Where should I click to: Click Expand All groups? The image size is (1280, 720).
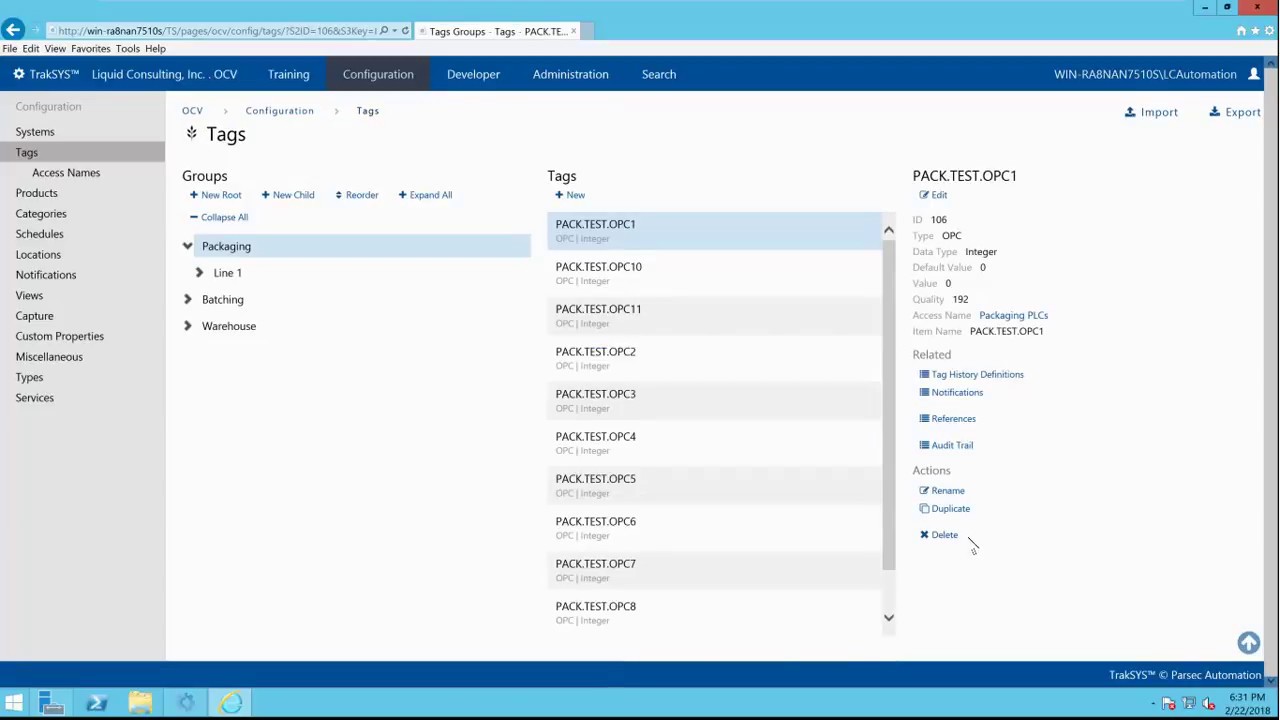(425, 195)
